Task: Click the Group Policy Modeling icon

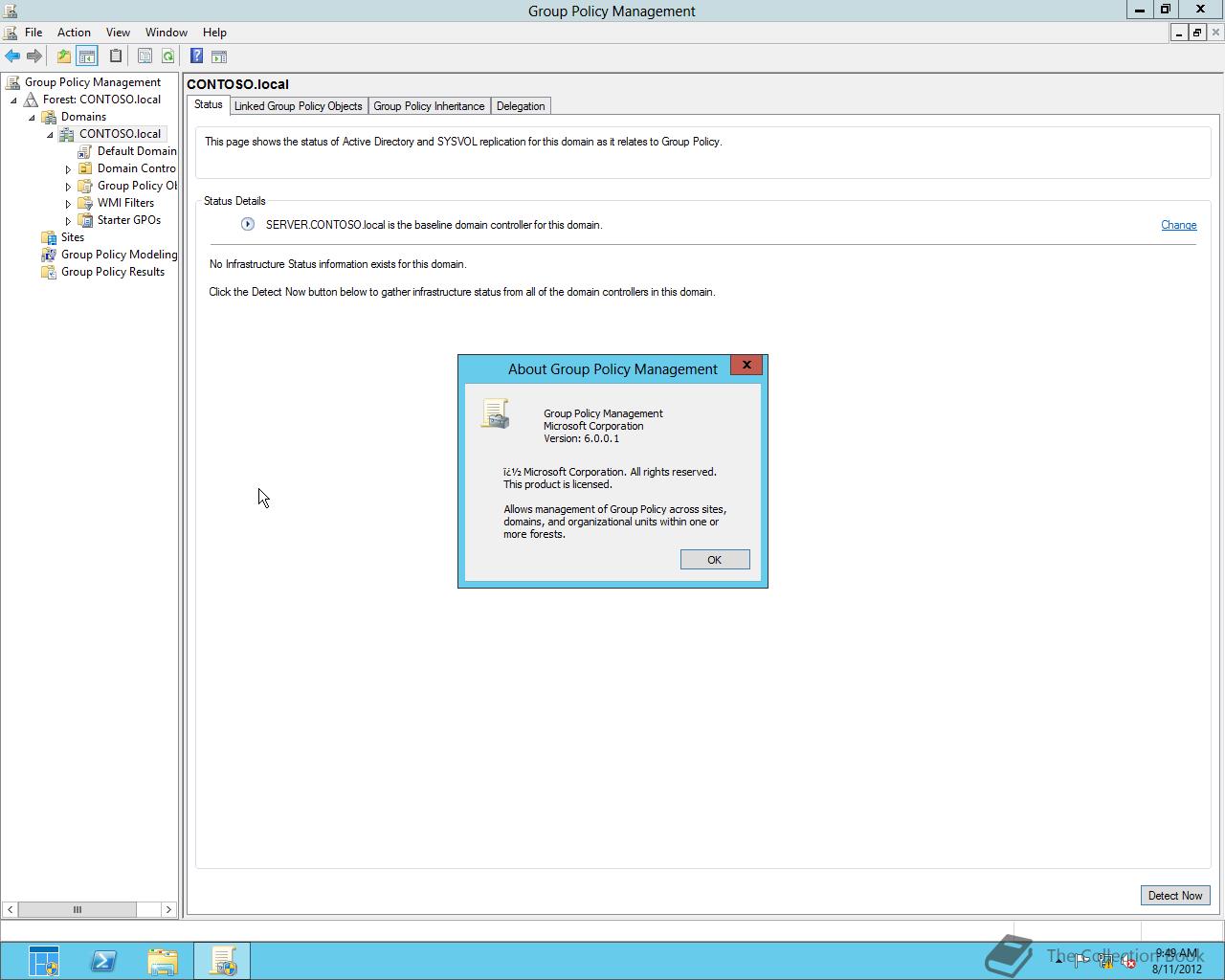Action: (49, 255)
